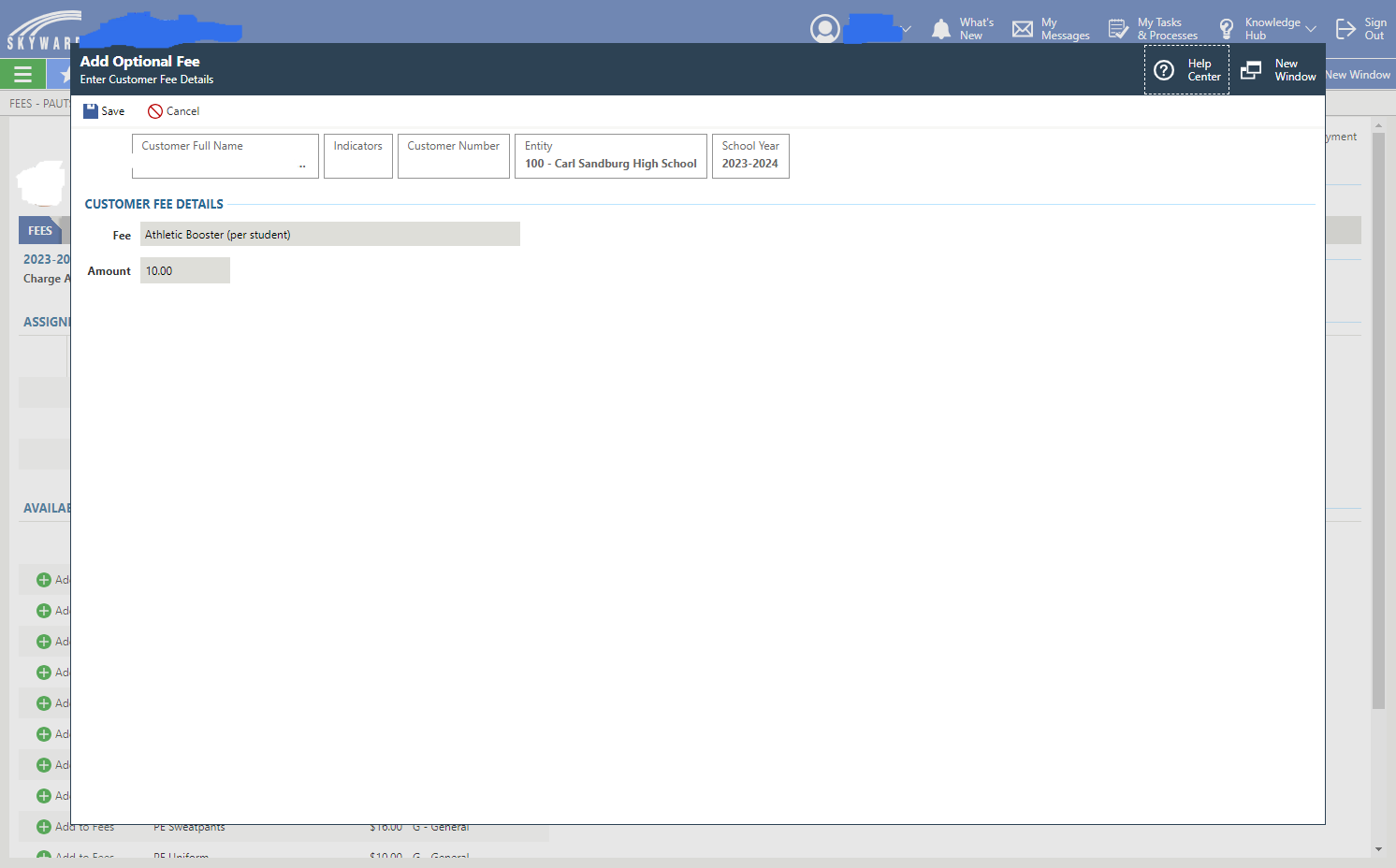
Task: Click the PE Sweatpants row text
Action: pyautogui.click(x=189, y=827)
